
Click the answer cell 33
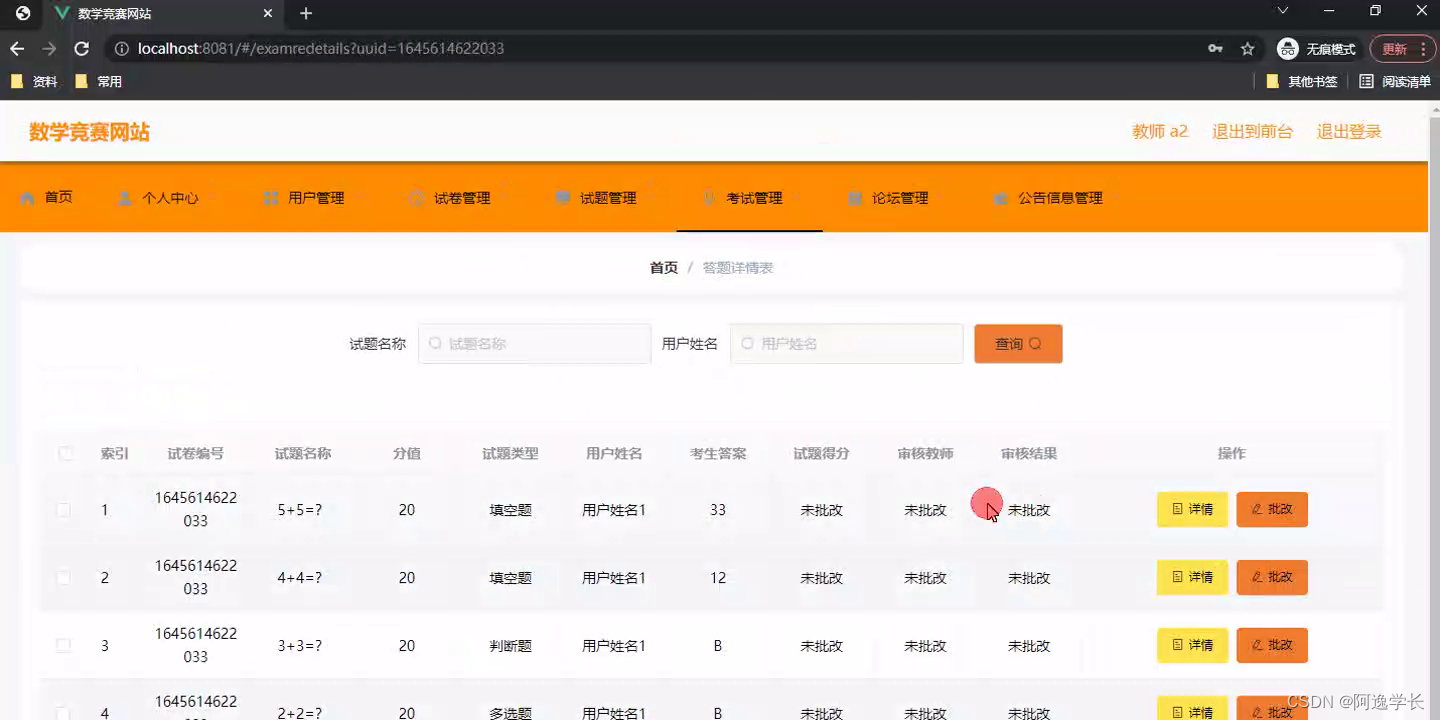tap(718, 510)
